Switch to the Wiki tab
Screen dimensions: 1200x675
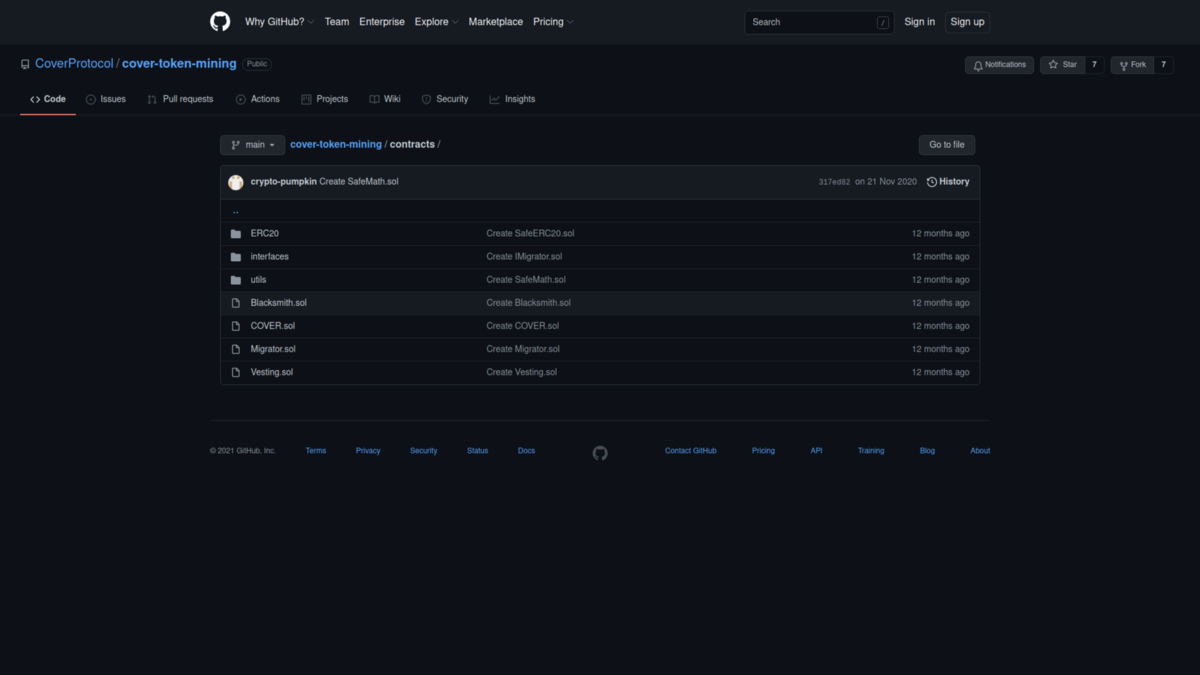point(385,99)
